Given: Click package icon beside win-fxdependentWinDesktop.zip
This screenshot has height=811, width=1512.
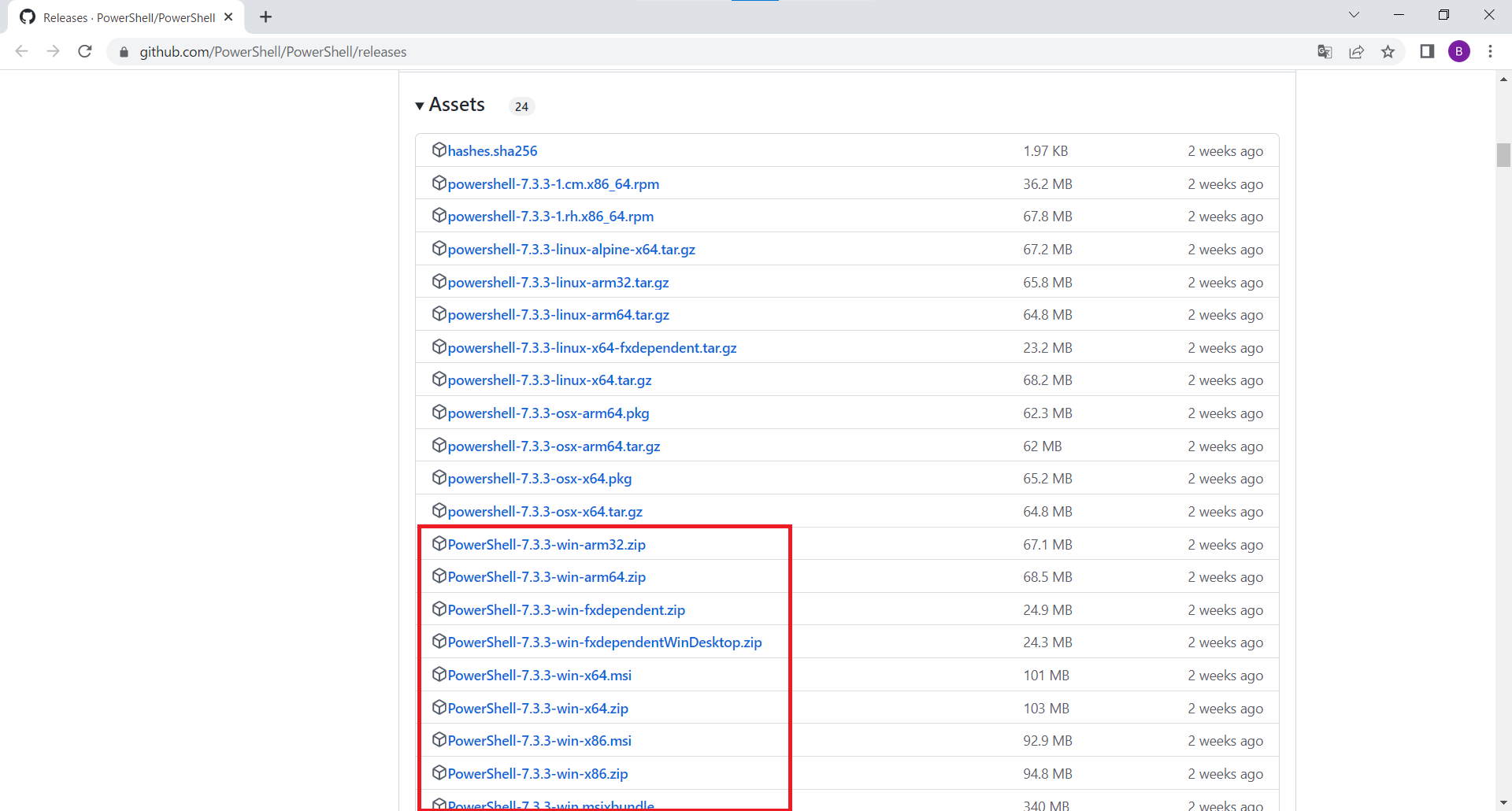Looking at the screenshot, I should pyautogui.click(x=439, y=641).
